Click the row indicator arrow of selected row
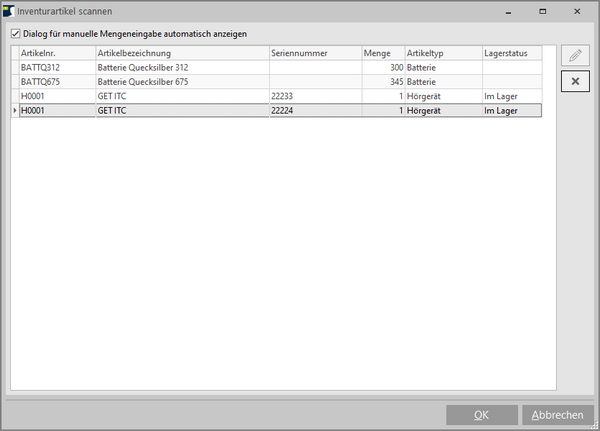Screen dimensions: 600x431 pos(14,110)
